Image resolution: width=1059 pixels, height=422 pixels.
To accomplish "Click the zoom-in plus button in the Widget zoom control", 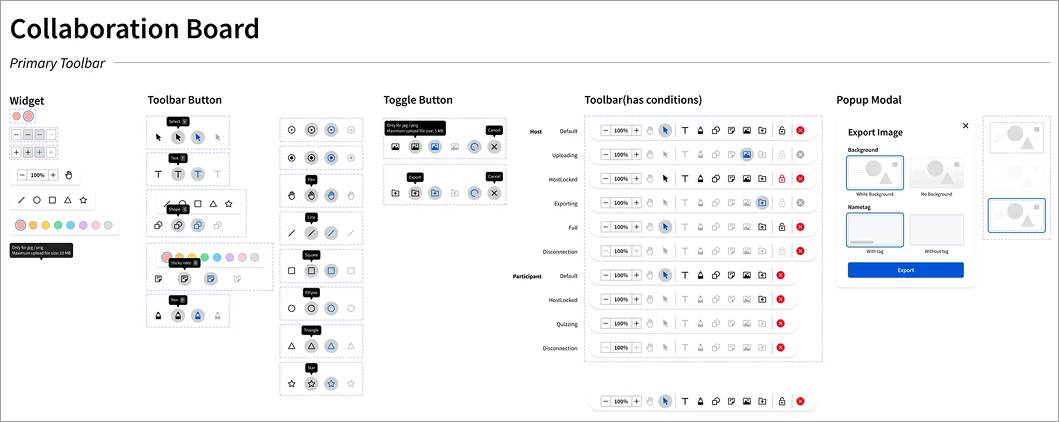I will click(x=53, y=175).
